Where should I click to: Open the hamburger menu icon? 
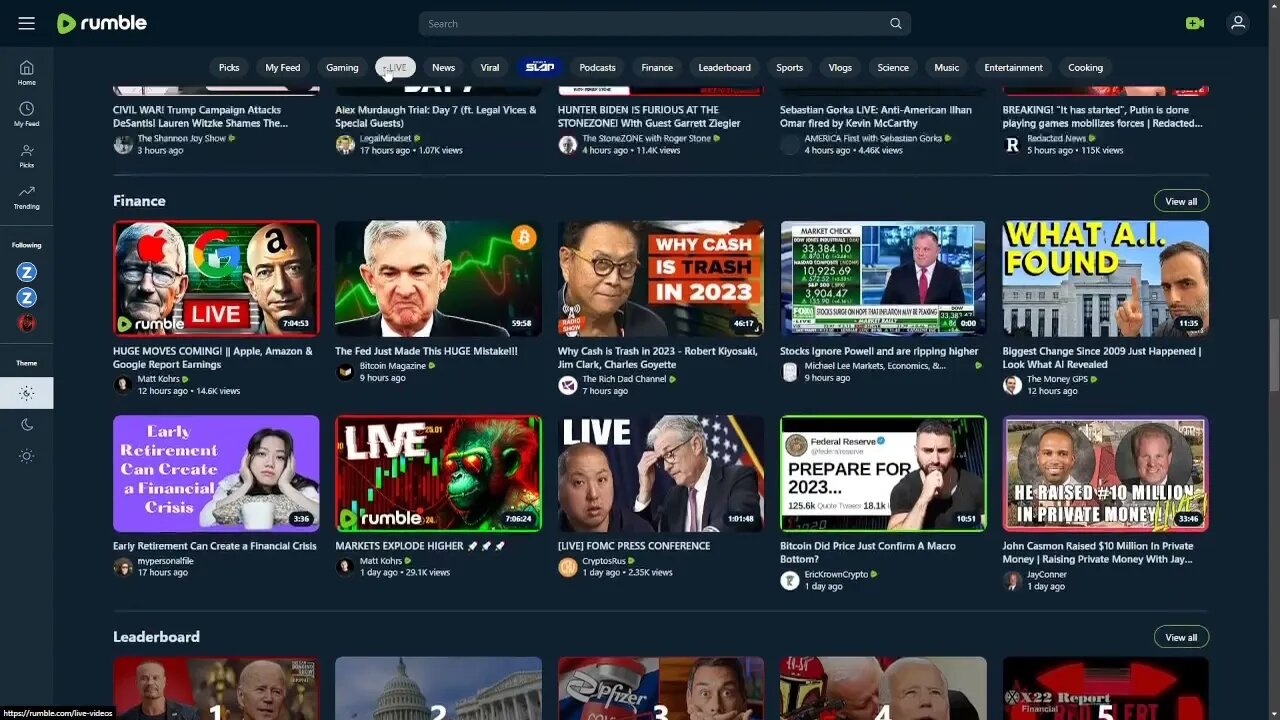click(x=26, y=23)
